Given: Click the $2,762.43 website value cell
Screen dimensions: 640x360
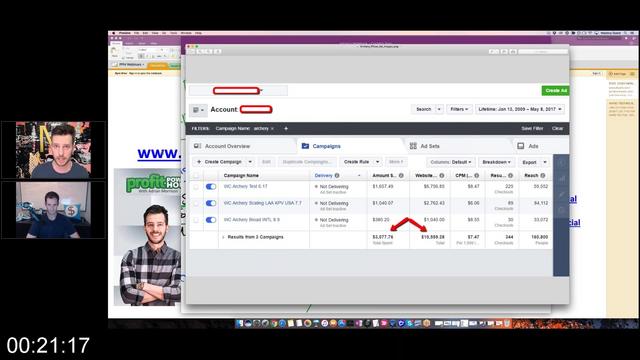Looking at the screenshot, I should point(434,203).
